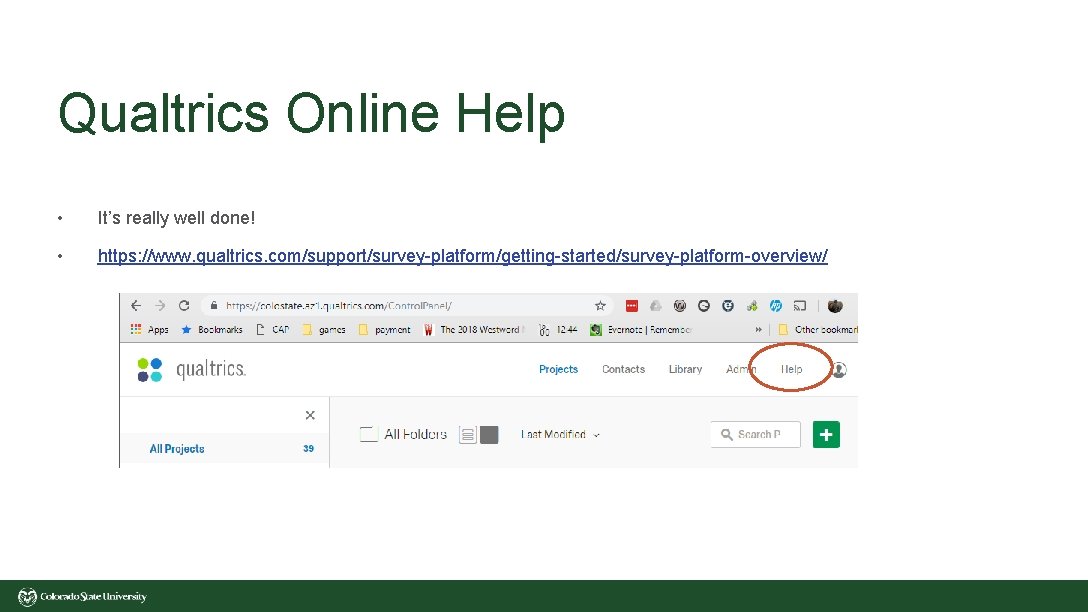Switch to the Library tab
The width and height of the screenshot is (1088, 612).
point(686,369)
